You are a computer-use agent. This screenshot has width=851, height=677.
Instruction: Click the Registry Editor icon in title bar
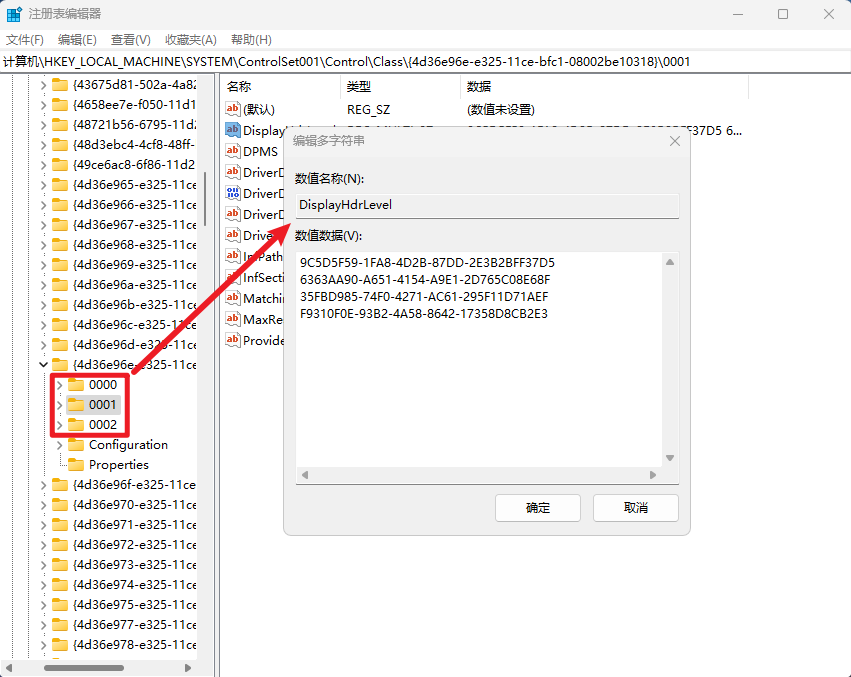point(14,14)
